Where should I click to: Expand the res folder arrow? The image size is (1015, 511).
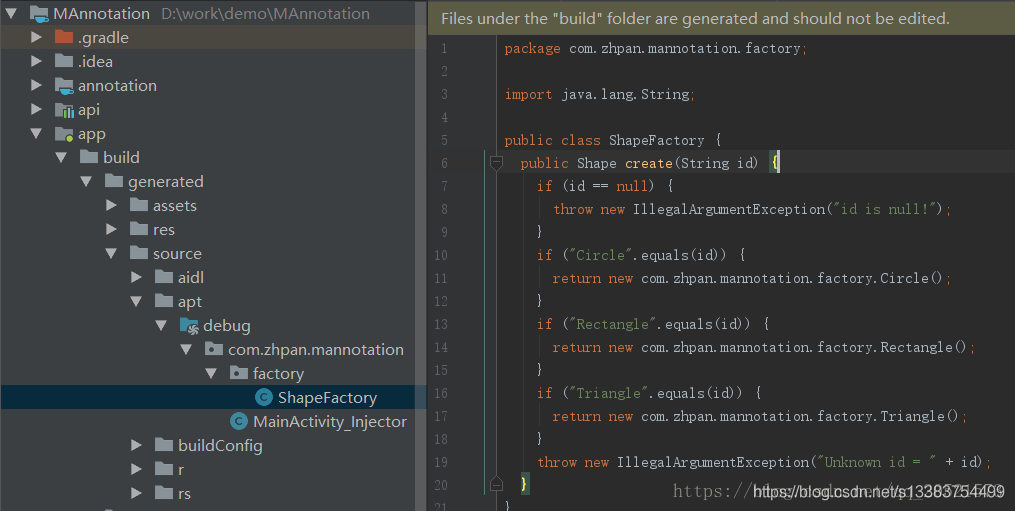click(111, 229)
